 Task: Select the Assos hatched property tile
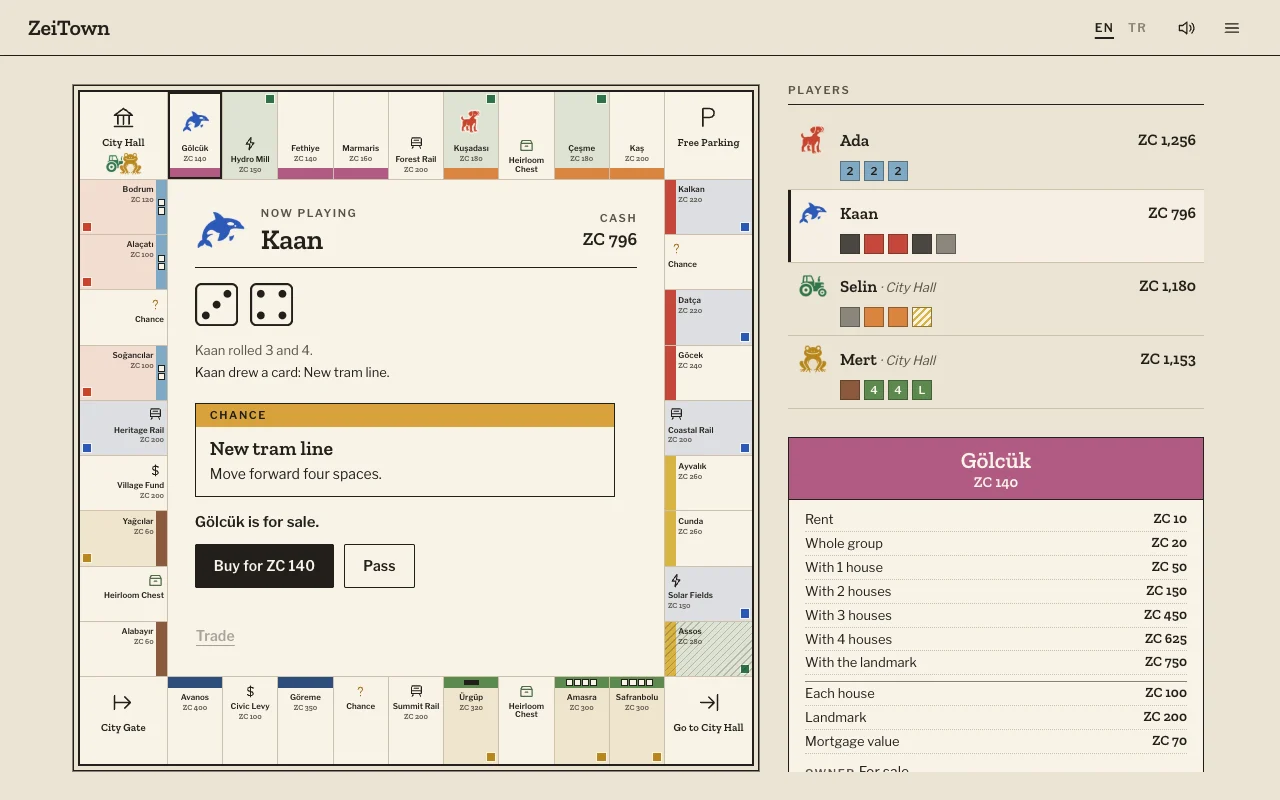click(x=708, y=649)
